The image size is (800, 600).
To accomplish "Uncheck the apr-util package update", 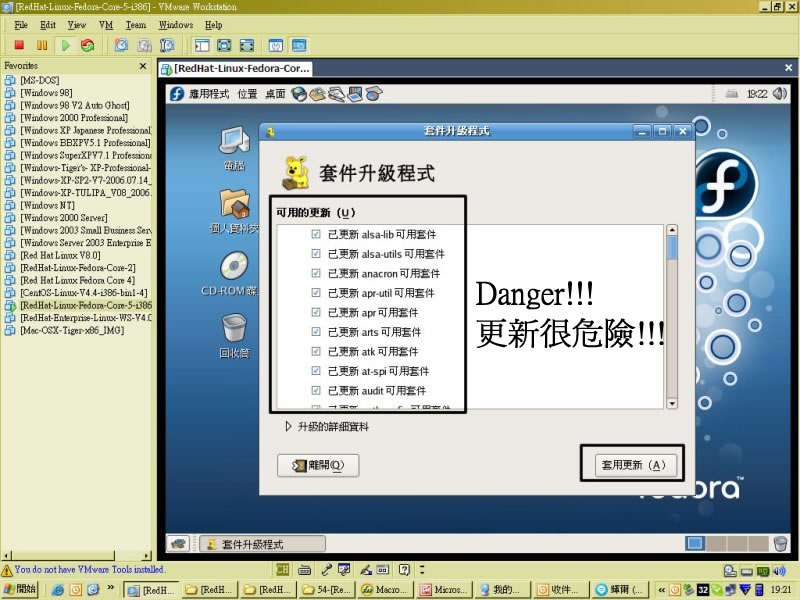I will [x=316, y=293].
